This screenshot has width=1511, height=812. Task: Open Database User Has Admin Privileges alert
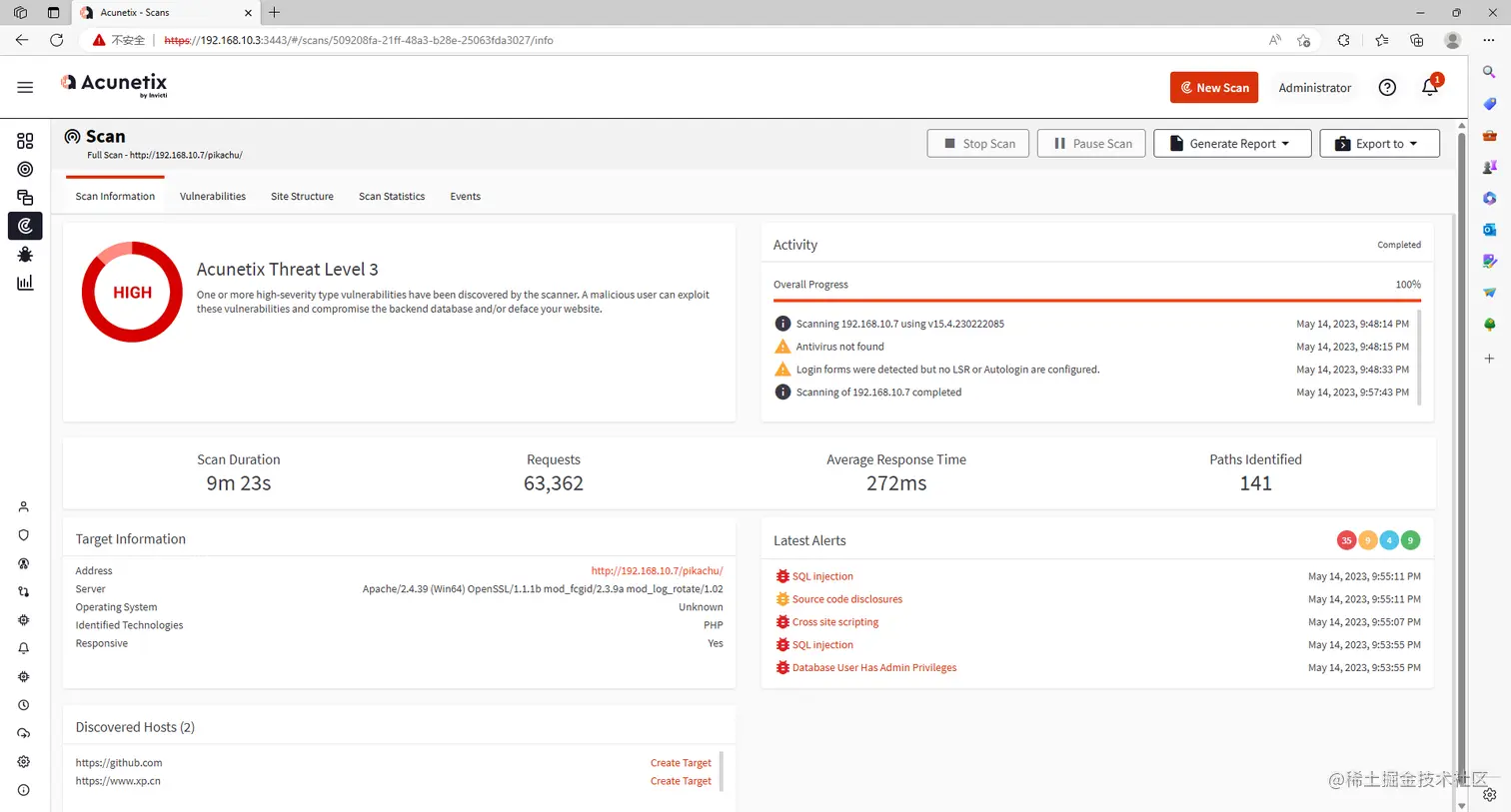[x=874, y=667]
